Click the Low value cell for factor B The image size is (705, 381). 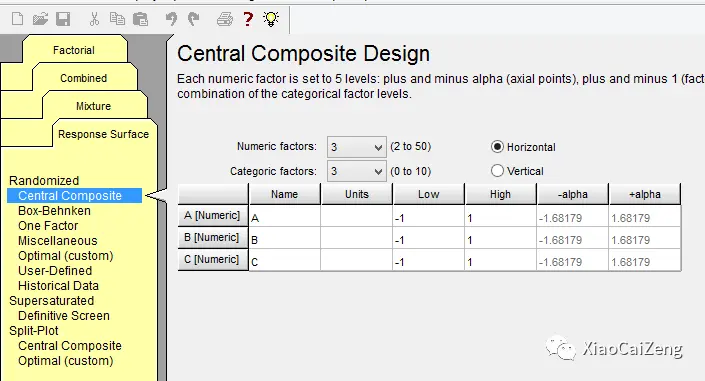point(428,240)
